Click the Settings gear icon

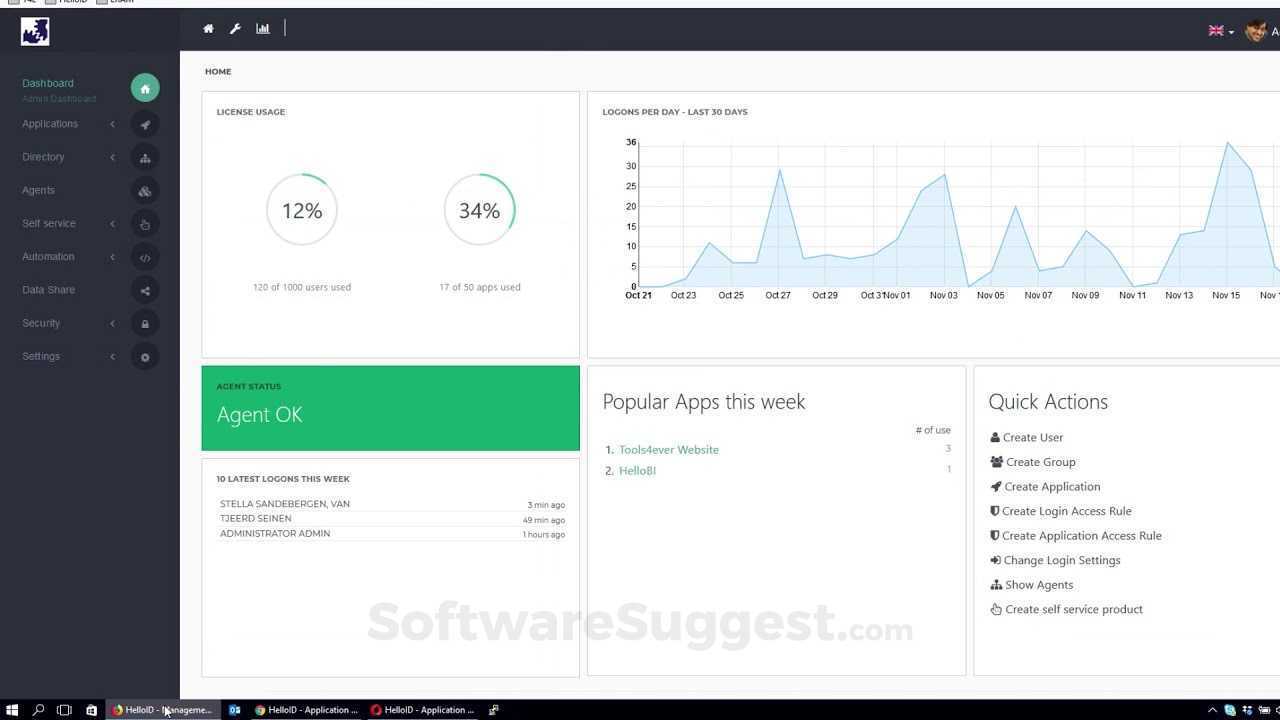pos(145,356)
